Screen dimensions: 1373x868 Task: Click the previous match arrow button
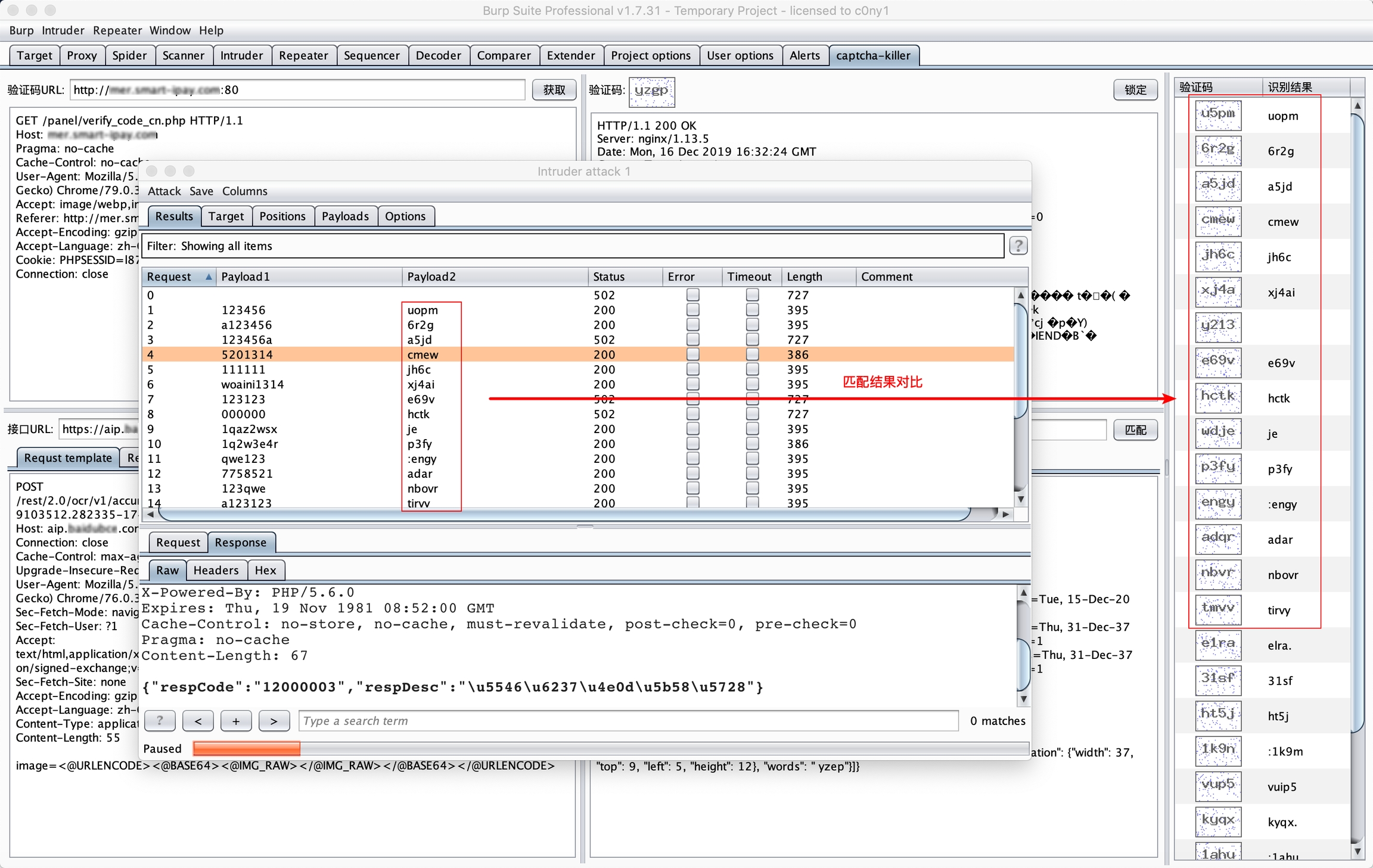[x=198, y=721]
